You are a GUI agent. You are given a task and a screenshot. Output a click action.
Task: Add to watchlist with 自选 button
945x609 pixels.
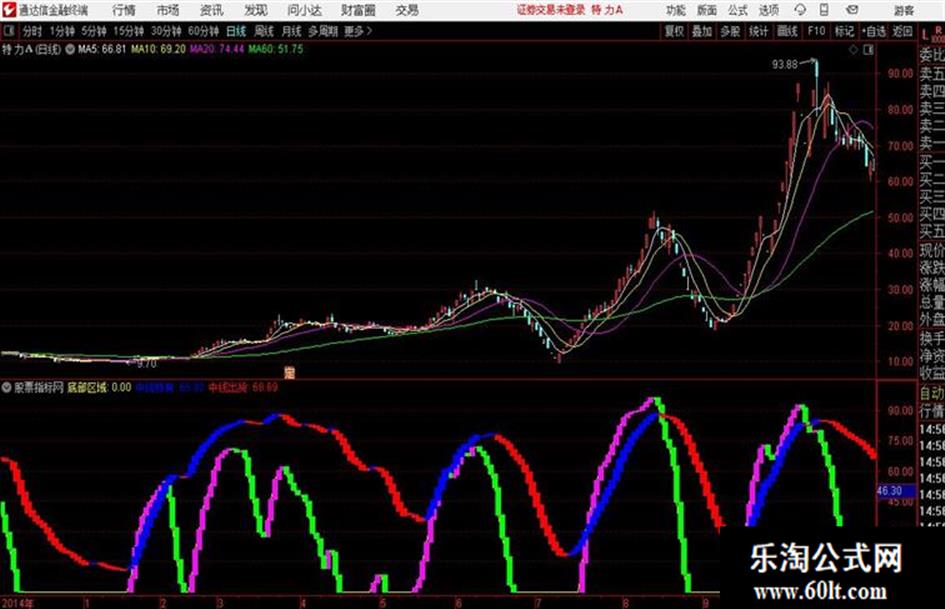point(874,31)
